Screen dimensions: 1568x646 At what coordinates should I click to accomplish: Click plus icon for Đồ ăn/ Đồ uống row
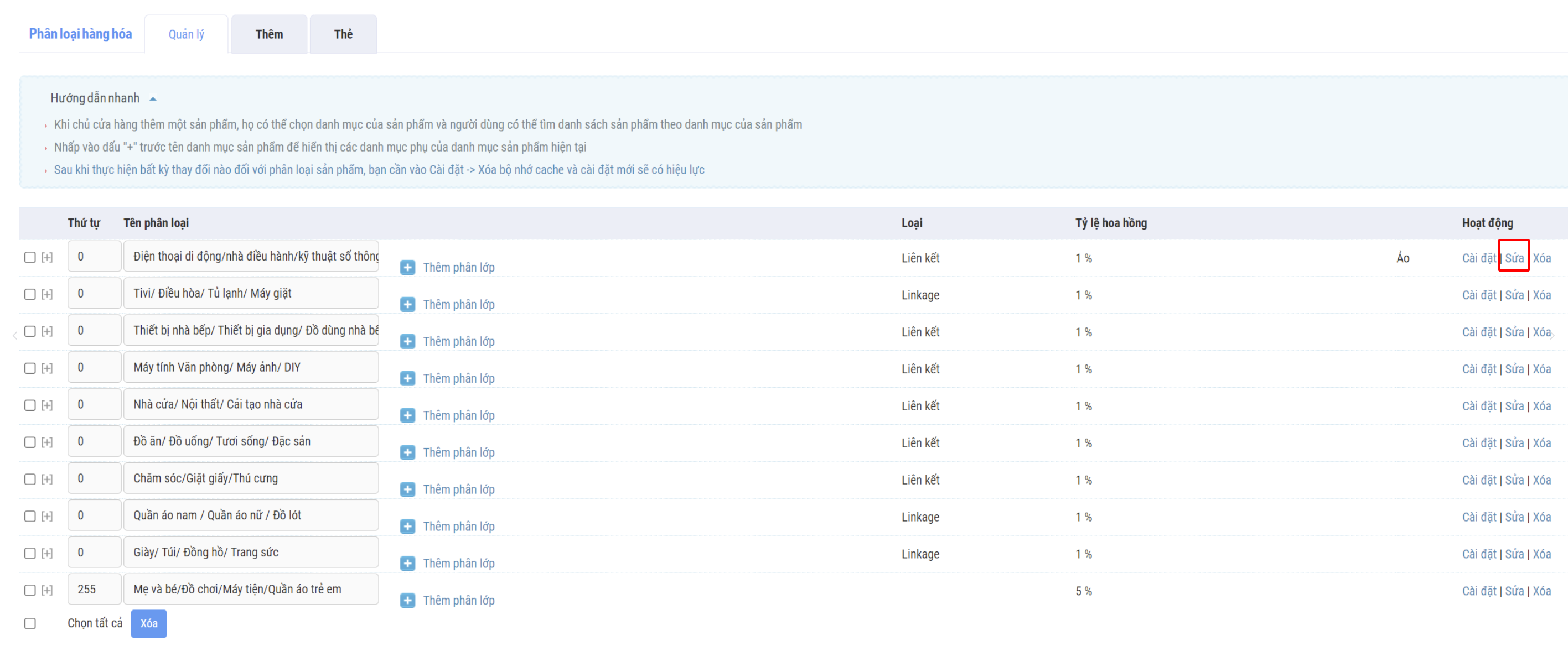click(x=407, y=452)
